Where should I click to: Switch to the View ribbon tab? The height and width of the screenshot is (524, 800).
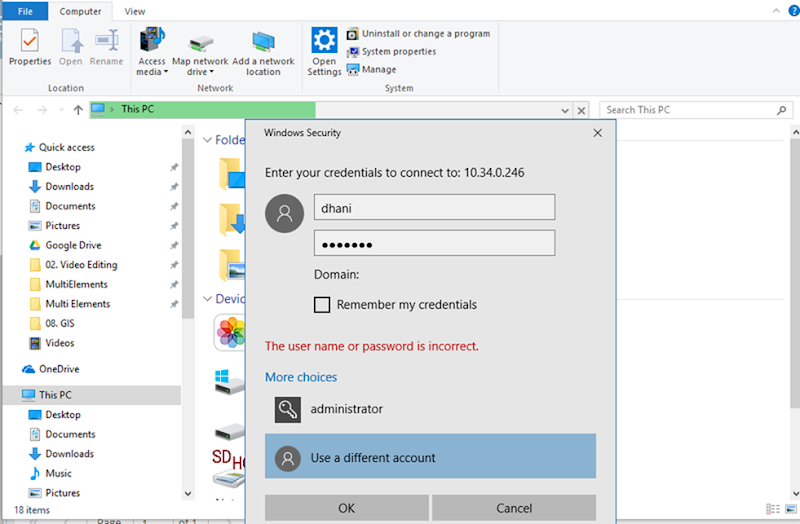pos(135,11)
